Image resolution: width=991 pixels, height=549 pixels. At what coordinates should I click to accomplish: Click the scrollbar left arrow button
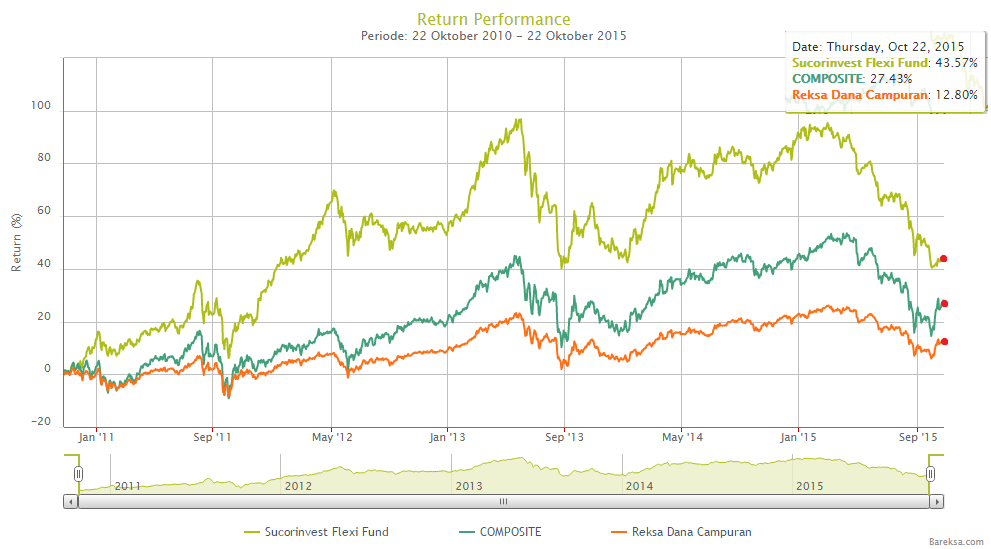[x=70, y=502]
